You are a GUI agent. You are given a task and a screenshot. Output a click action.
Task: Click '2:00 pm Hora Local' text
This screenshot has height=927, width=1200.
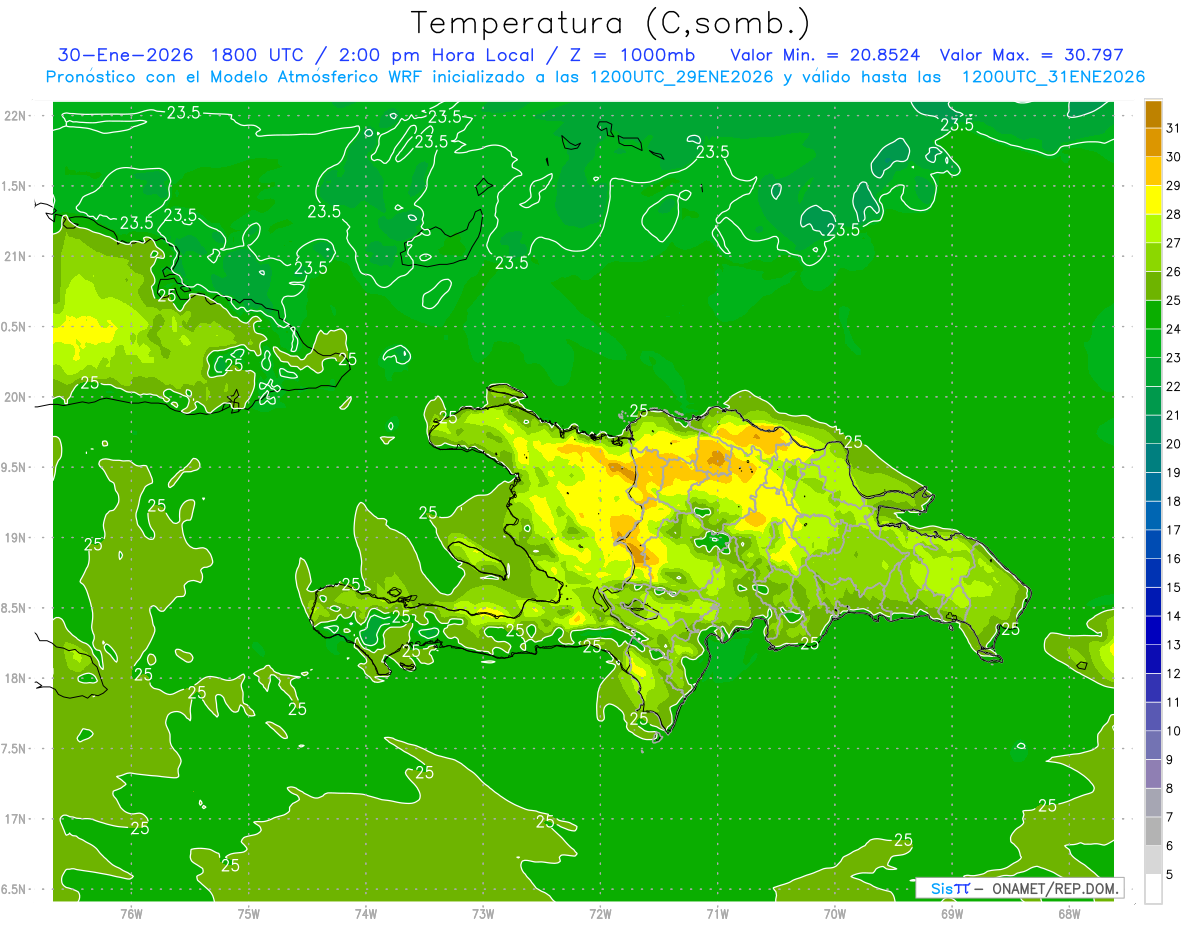[433, 55]
